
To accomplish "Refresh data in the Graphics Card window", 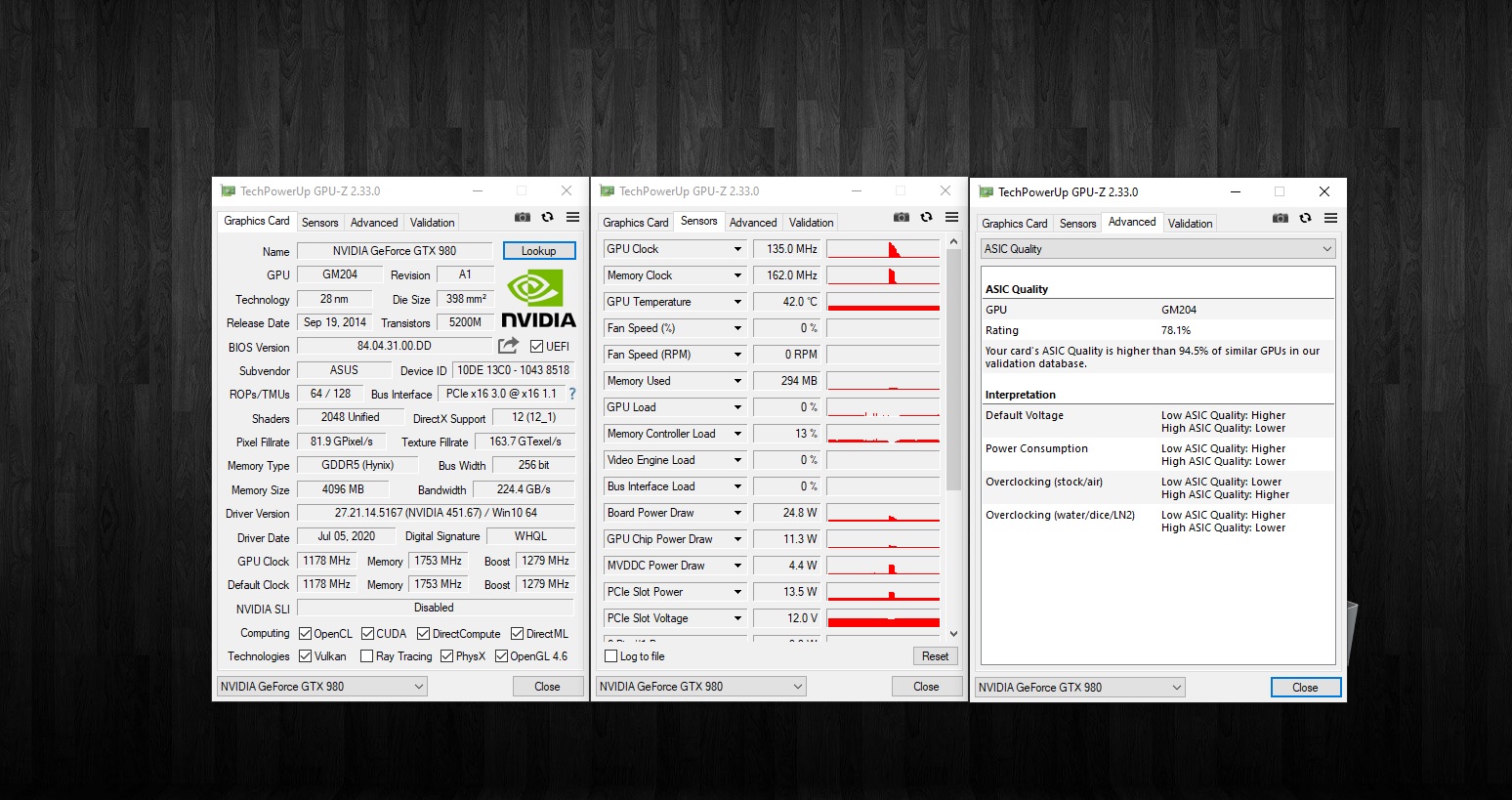I will click(x=547, y=217).
